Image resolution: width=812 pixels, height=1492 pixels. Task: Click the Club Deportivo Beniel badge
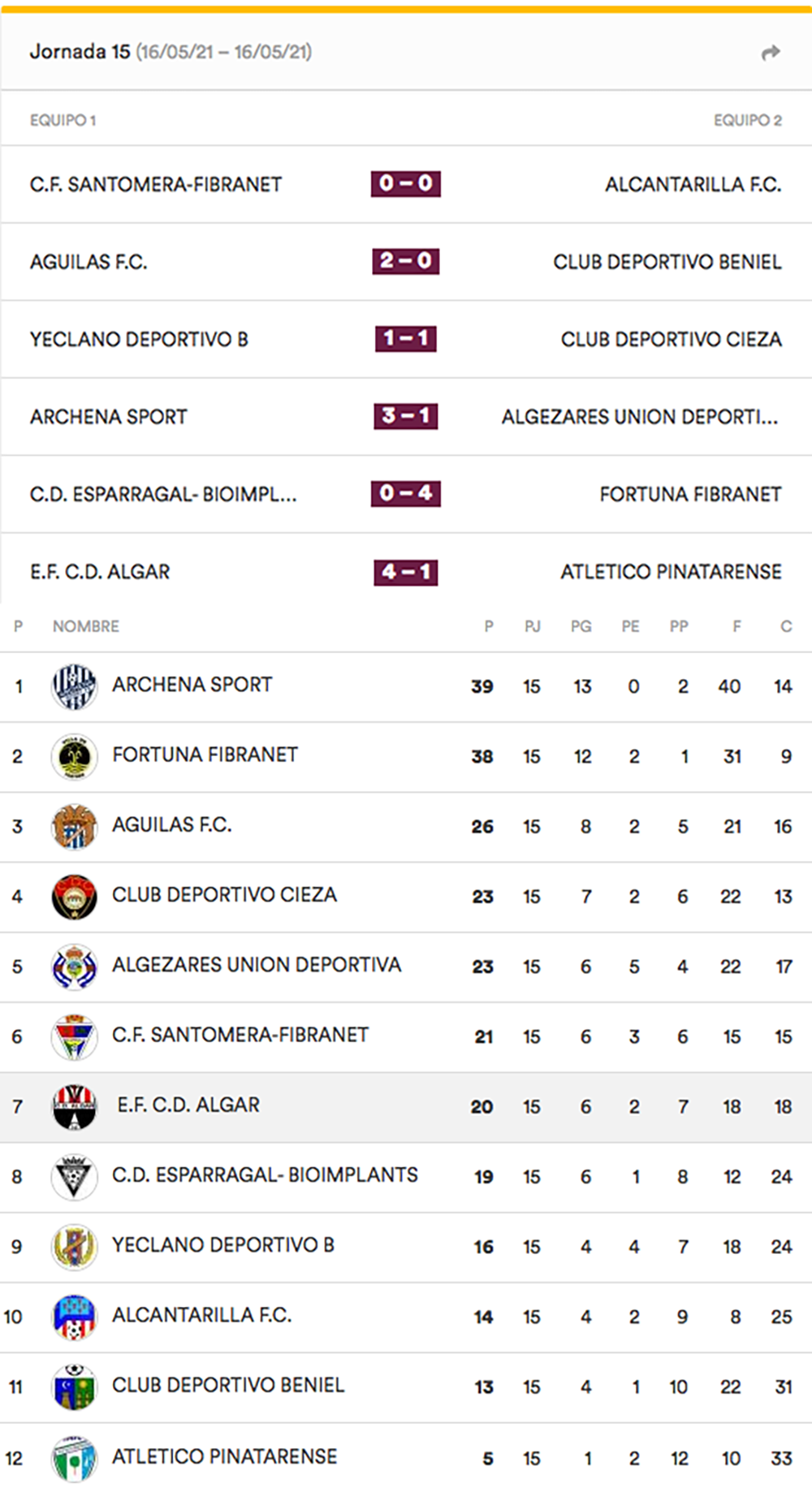pyautogui.click(x=74, y=1386)
